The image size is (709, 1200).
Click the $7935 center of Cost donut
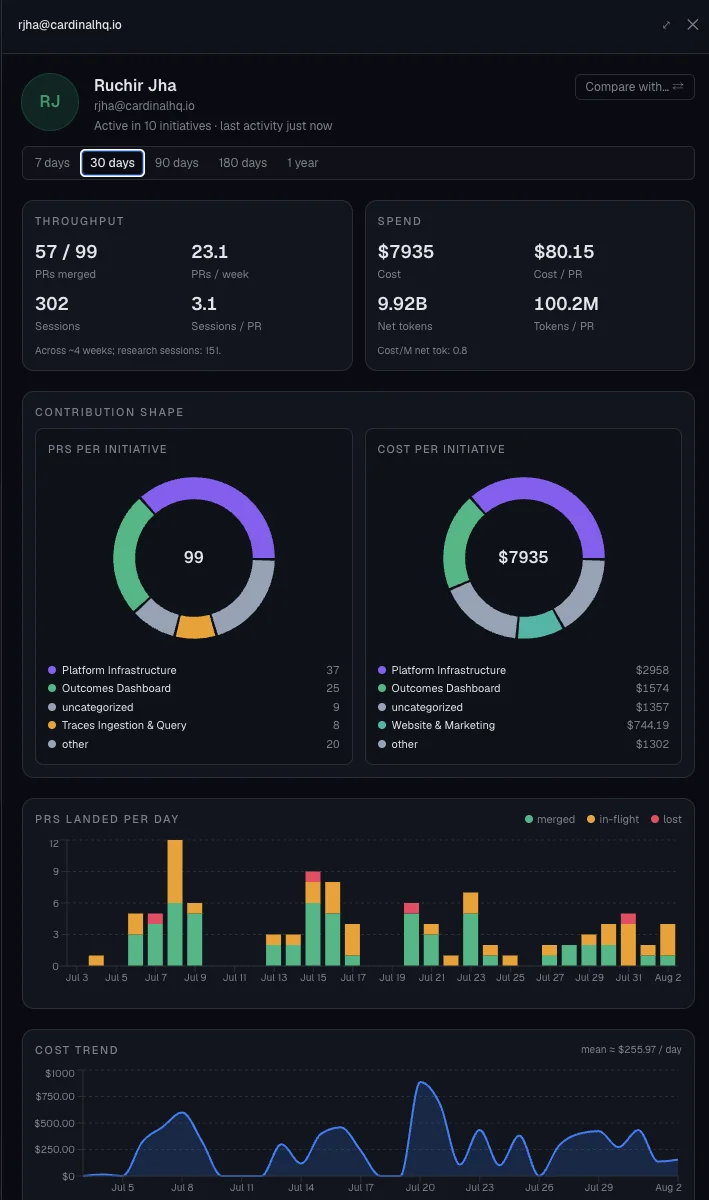tap(524, 557)
